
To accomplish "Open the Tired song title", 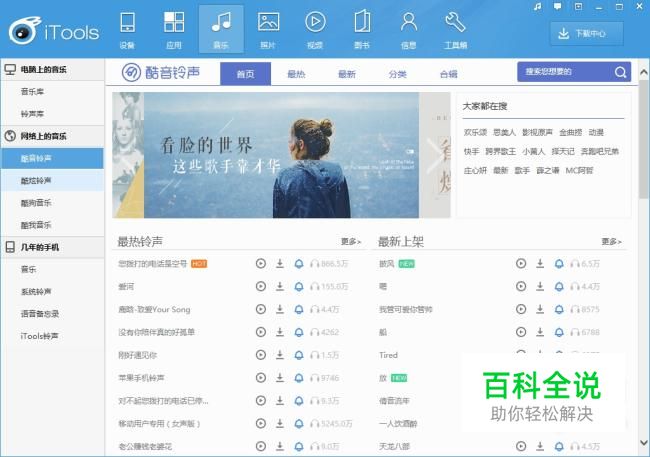I will click(x=388, y=355).
